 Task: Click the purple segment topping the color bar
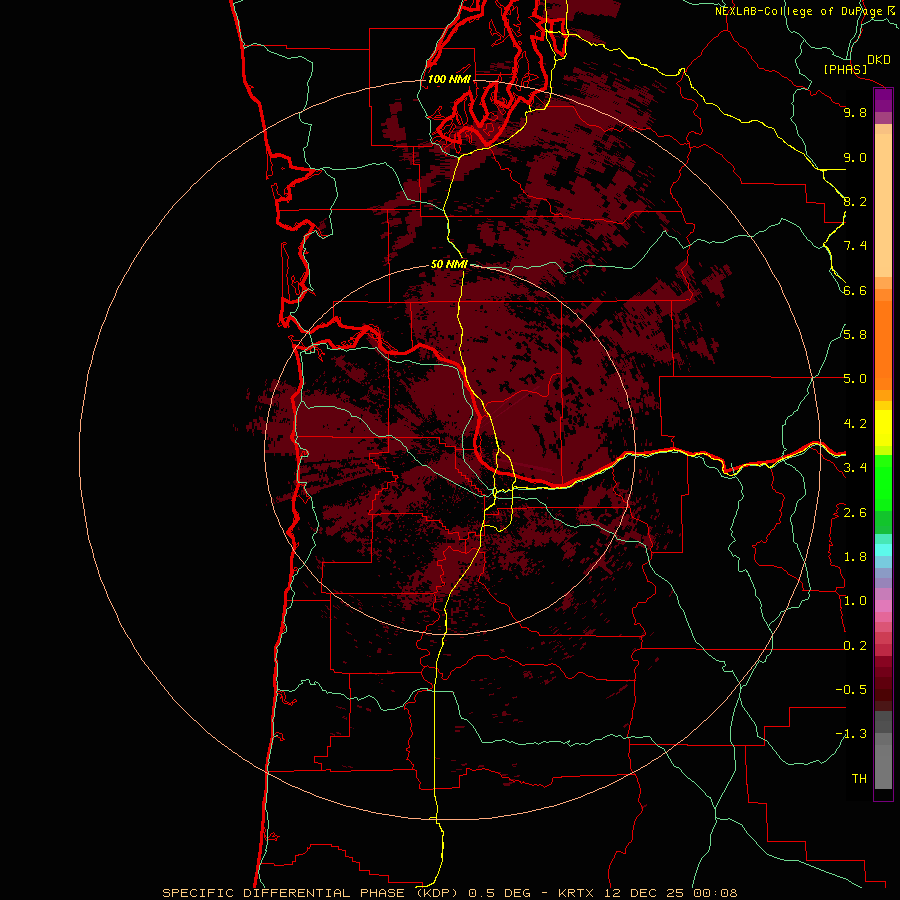883,101
